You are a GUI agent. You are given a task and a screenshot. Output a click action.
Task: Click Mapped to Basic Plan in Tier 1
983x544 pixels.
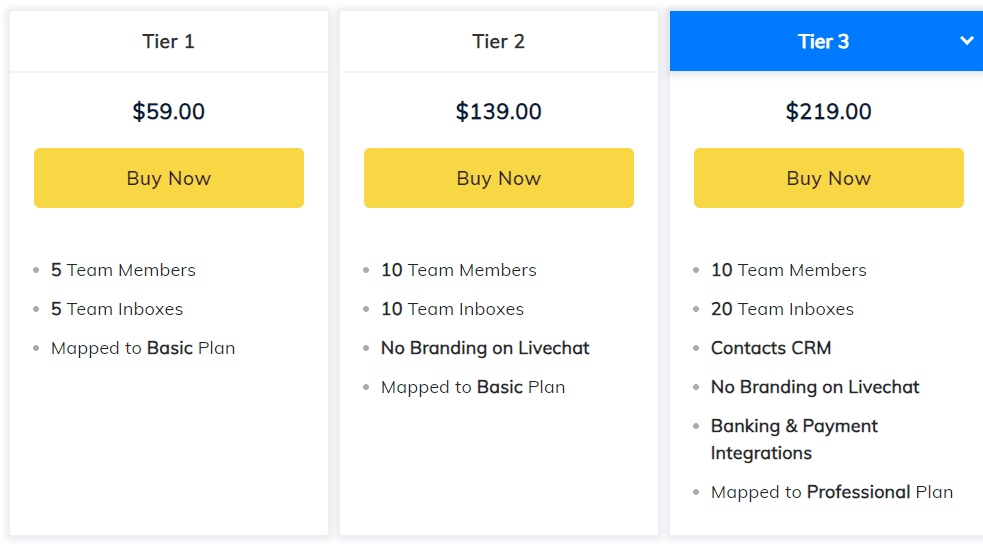point(143,348)
